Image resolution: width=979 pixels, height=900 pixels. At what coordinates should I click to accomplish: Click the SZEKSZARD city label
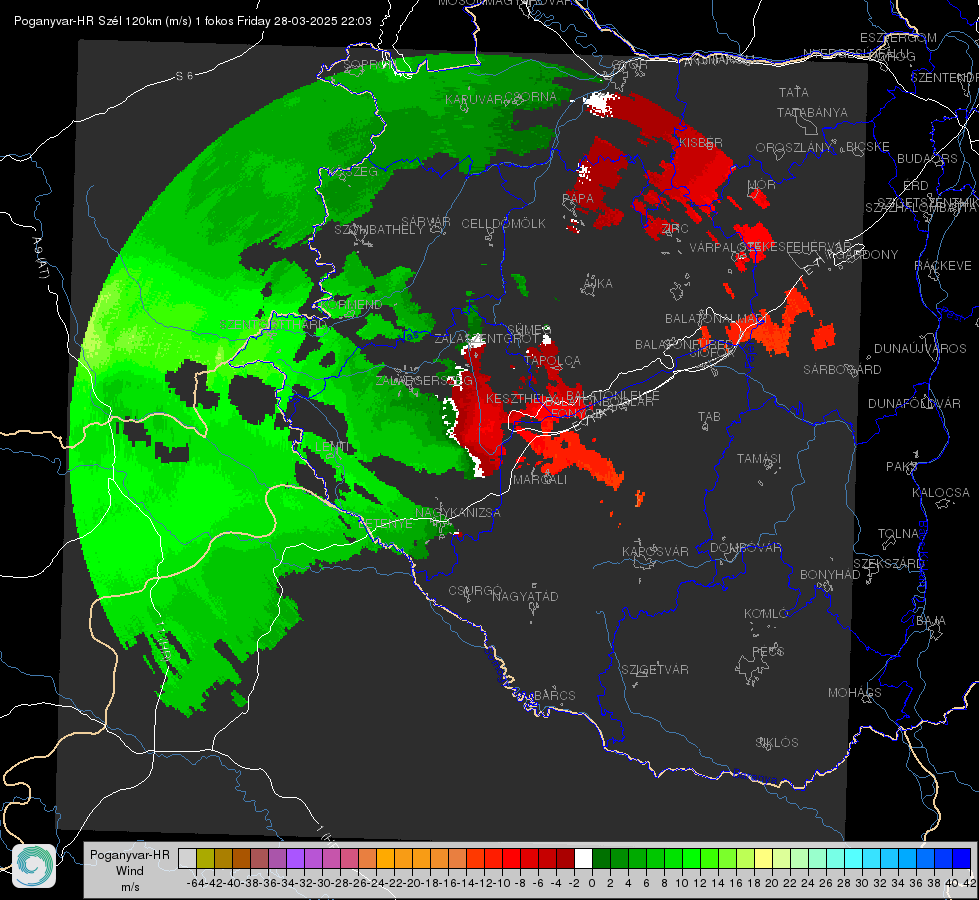(x=888, y=564)
